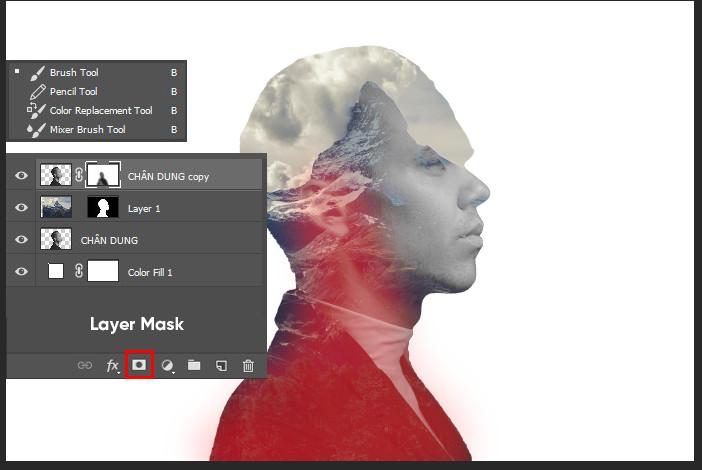Click the Link Layers icon
The width and height of the screenshot is (702, 470).
click(x=85, y=366)
